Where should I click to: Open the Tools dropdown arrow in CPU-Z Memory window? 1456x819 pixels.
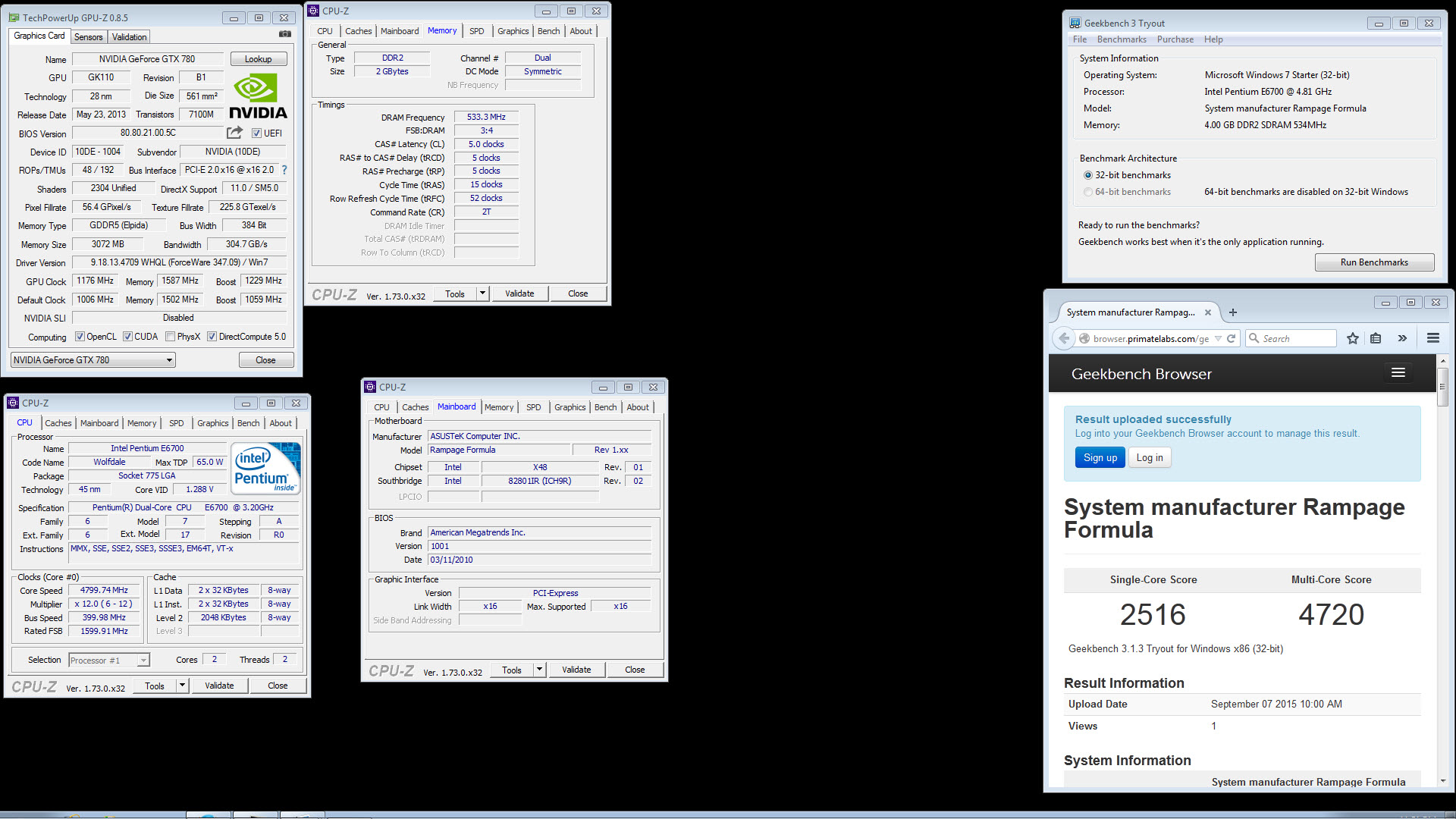[x=482, y=293]
